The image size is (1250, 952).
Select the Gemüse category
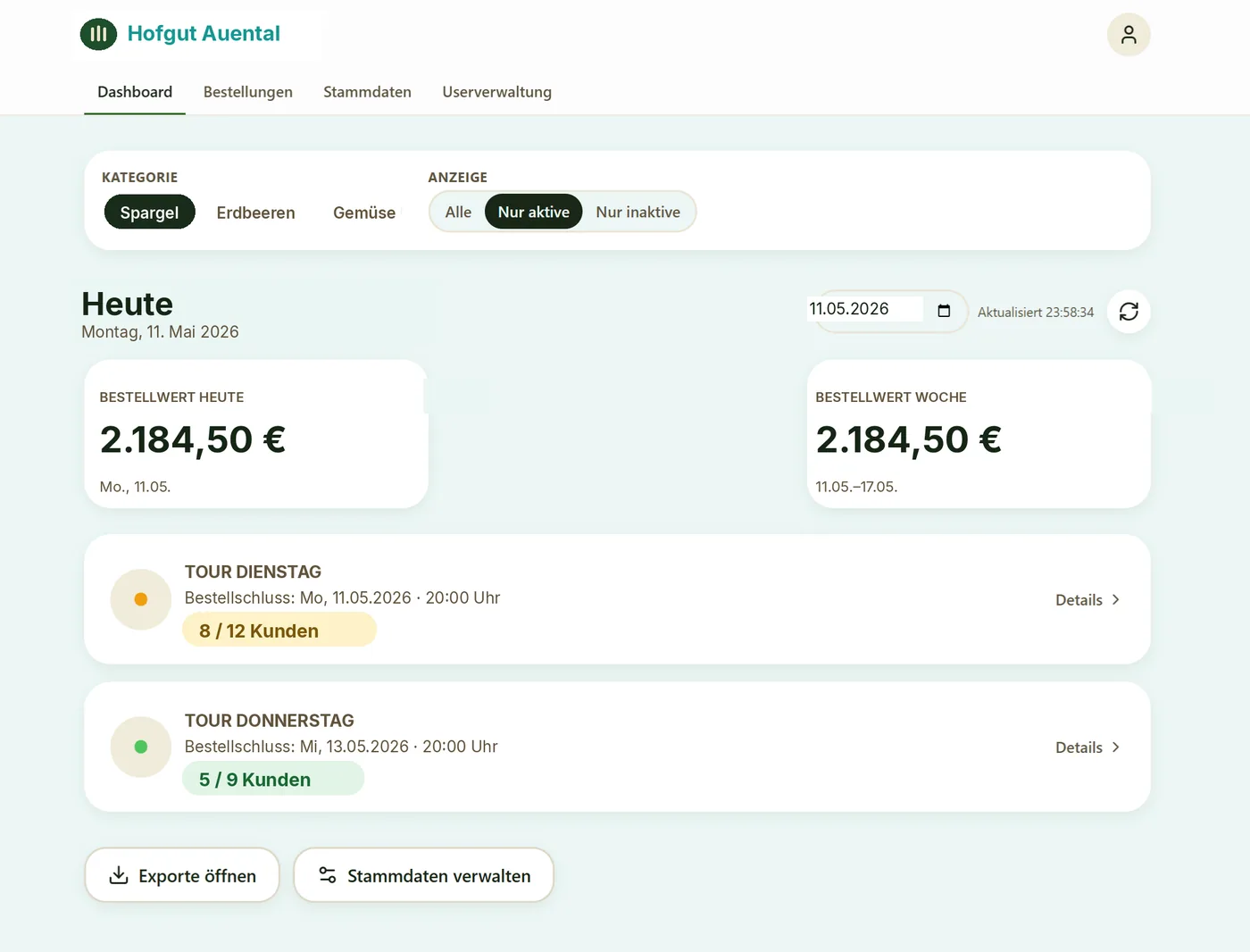pyautogui.click(x=364, y=212)
